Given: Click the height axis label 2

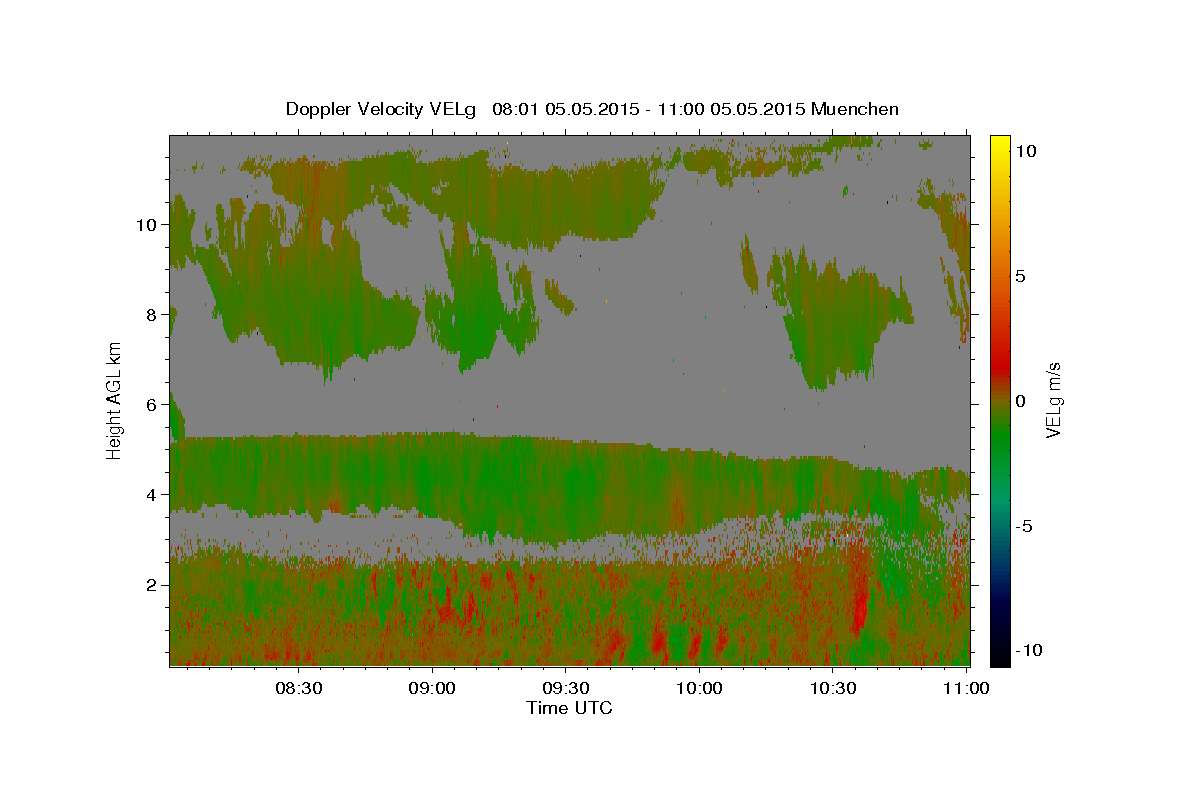Looking at the screenshot, I should [x=153, y=585].
